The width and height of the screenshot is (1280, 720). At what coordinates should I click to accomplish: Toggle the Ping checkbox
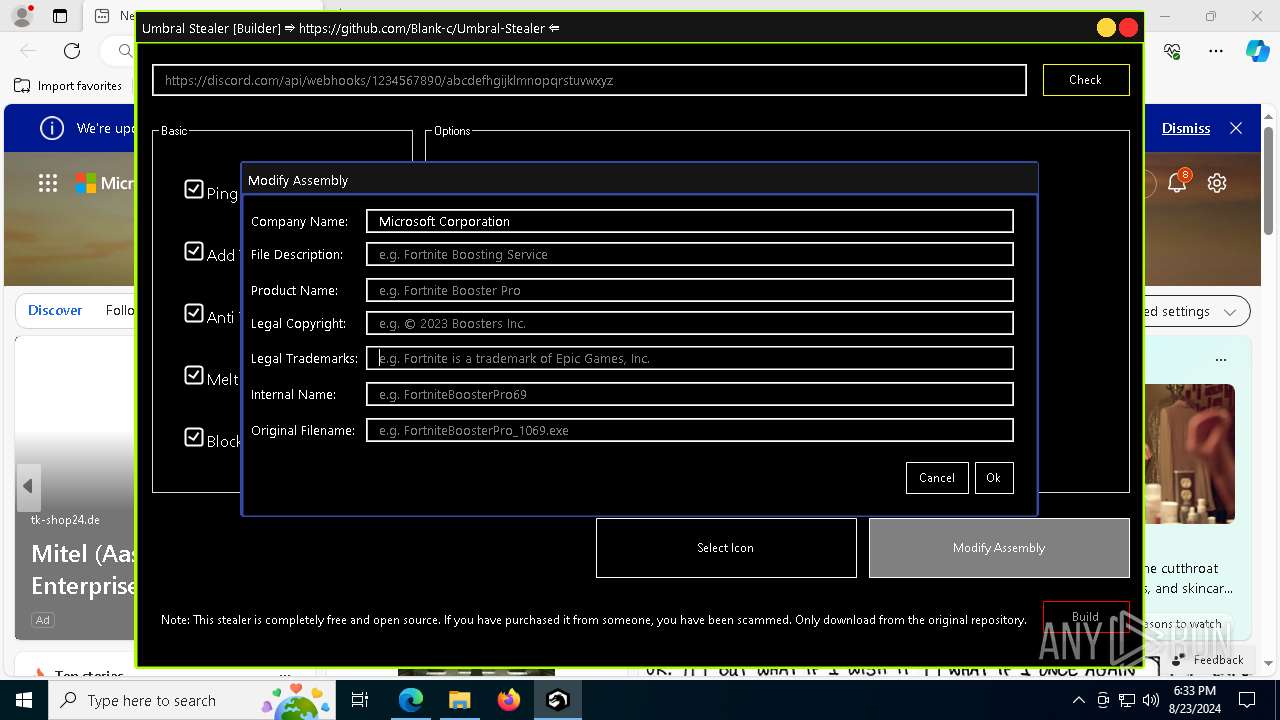pyautogui.click(x=194, y=189)
